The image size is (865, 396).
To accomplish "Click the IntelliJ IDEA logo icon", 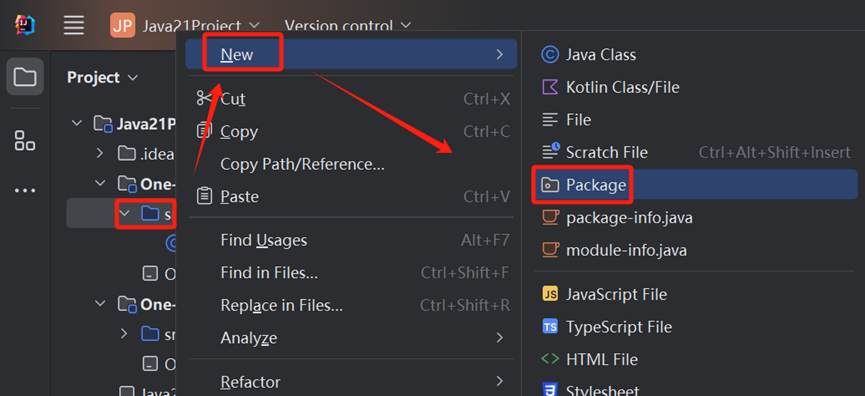I will [x=25, y=24].
